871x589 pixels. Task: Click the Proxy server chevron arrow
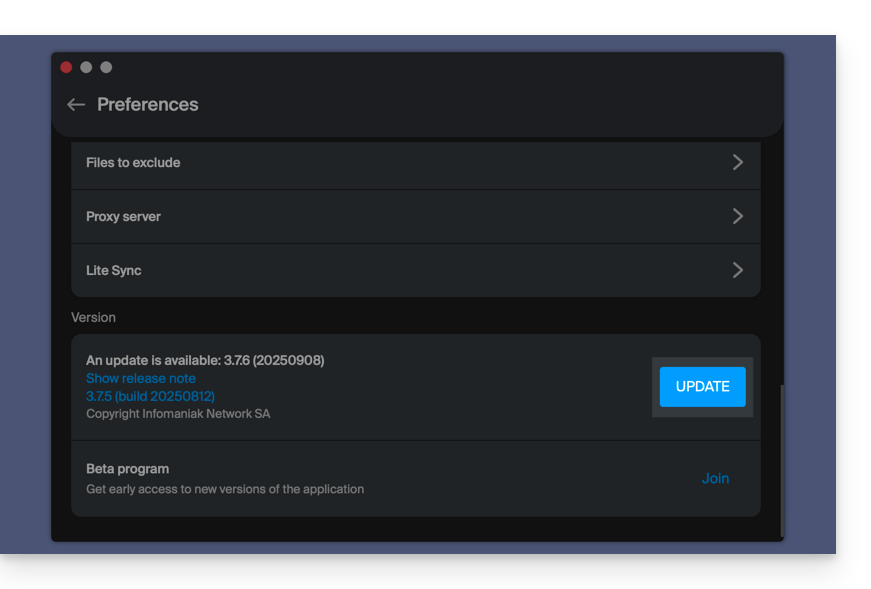[x=737, y=216]
